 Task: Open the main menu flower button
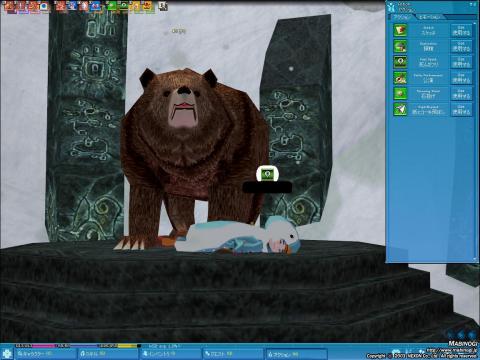[6, 354]
